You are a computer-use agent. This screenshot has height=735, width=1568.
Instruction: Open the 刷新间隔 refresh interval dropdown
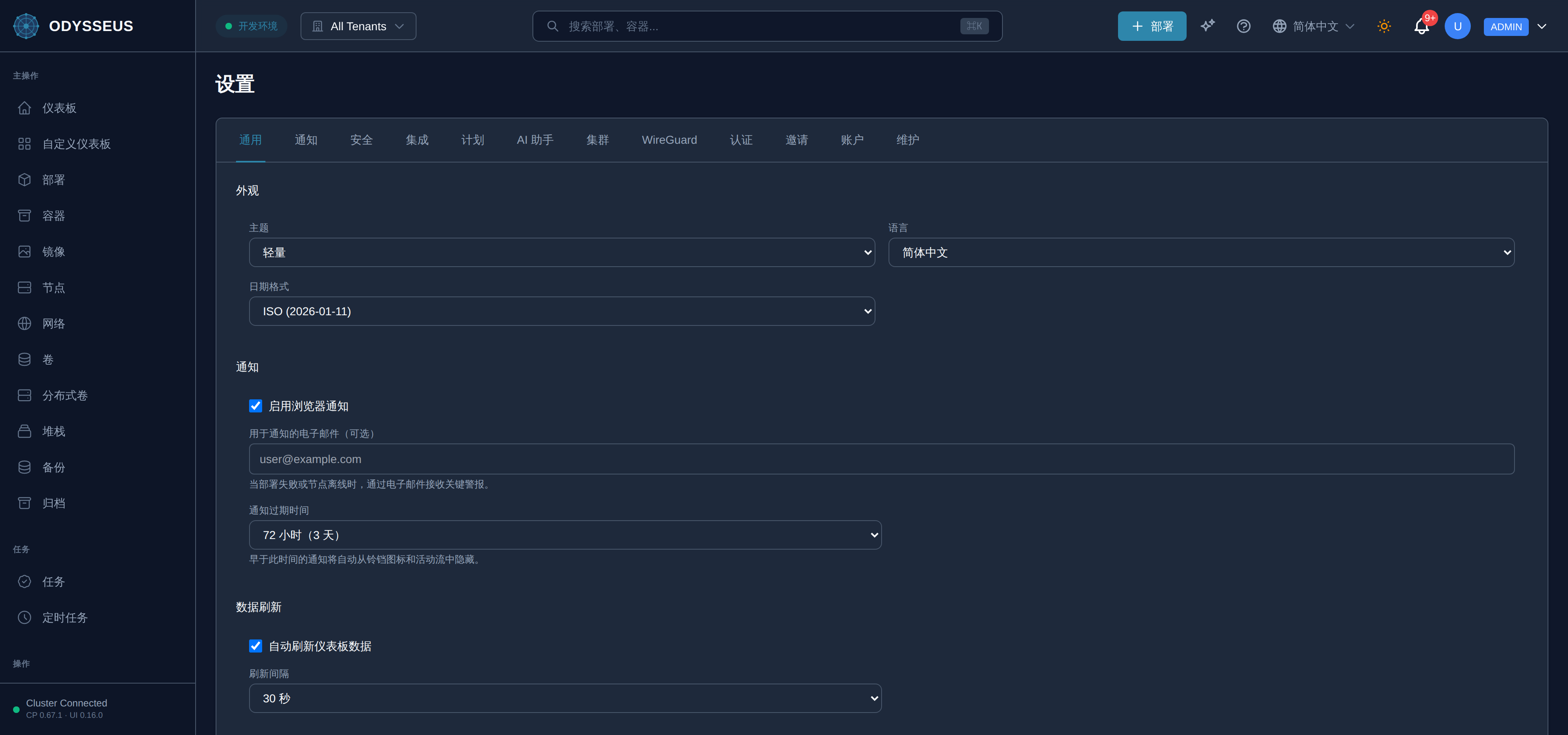click(x=565, y=698)
